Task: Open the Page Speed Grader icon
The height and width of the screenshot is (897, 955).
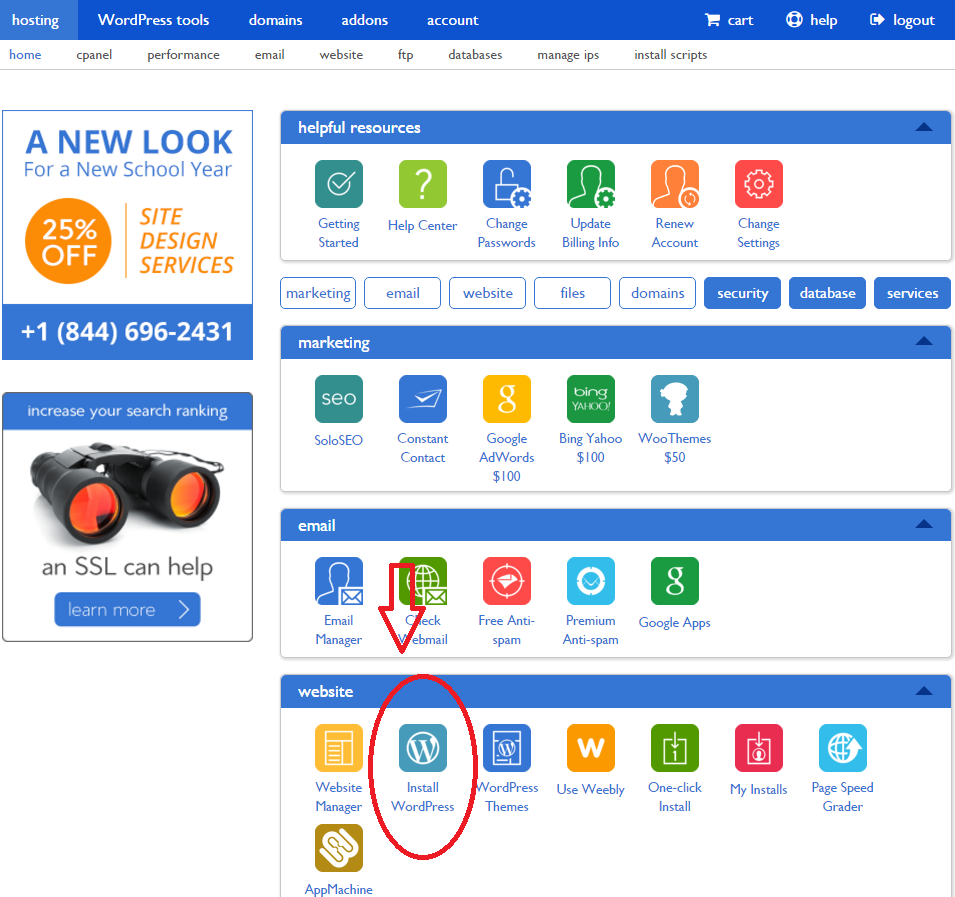Action: (x=843, y=748)
